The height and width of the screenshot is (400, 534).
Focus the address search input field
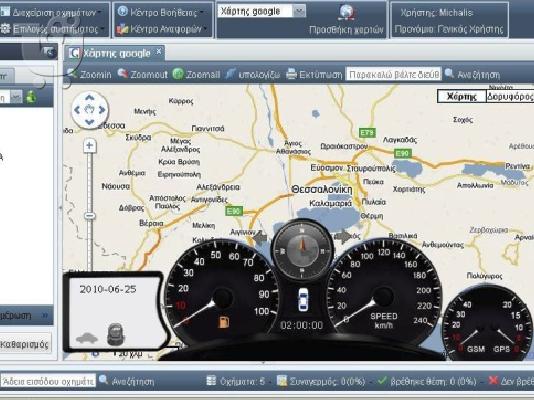point(393,74)
